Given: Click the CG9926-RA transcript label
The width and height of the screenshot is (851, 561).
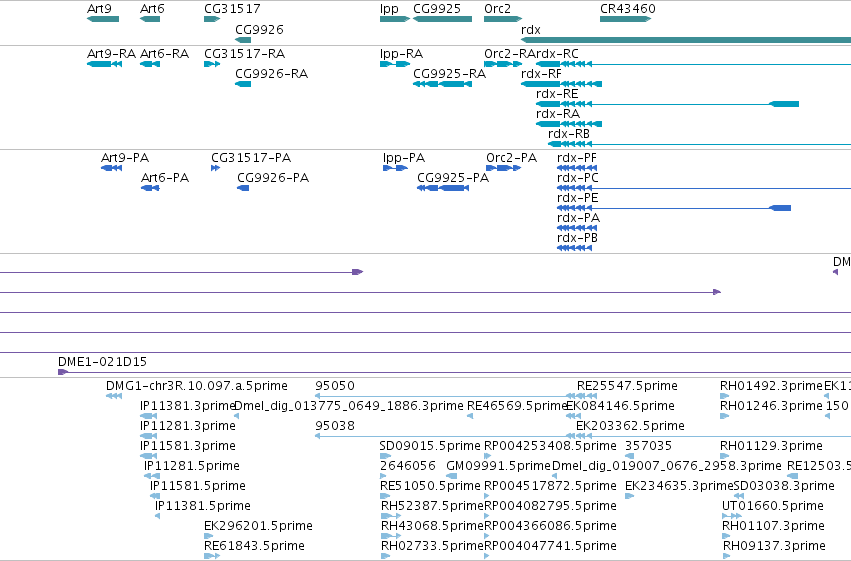Looking at the screenshot, I should (271, 74).
